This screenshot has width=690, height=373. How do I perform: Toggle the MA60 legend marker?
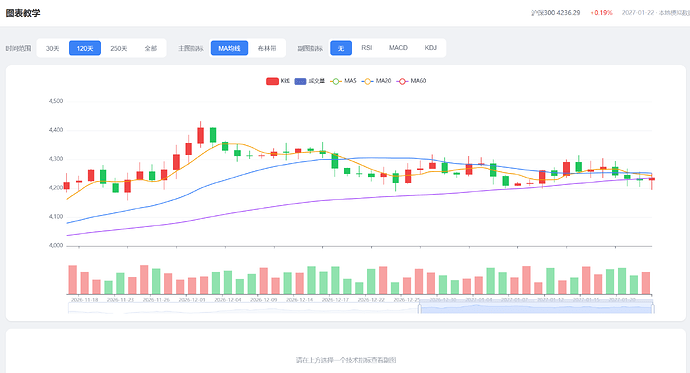pyautogui.click(x=402, y=81)
